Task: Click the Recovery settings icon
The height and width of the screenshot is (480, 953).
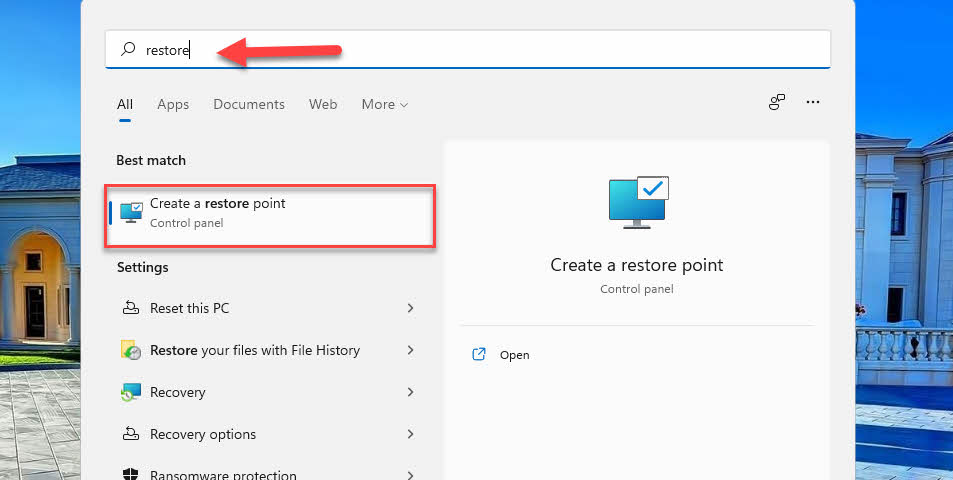Action: pyautogui.click(x=131, y=393)
